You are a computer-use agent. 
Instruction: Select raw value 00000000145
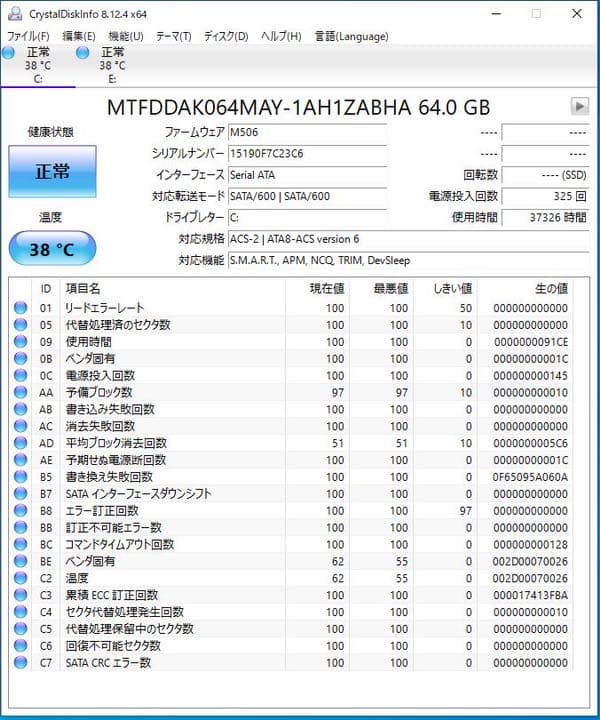pyautogui.click(x=530, y=376)
